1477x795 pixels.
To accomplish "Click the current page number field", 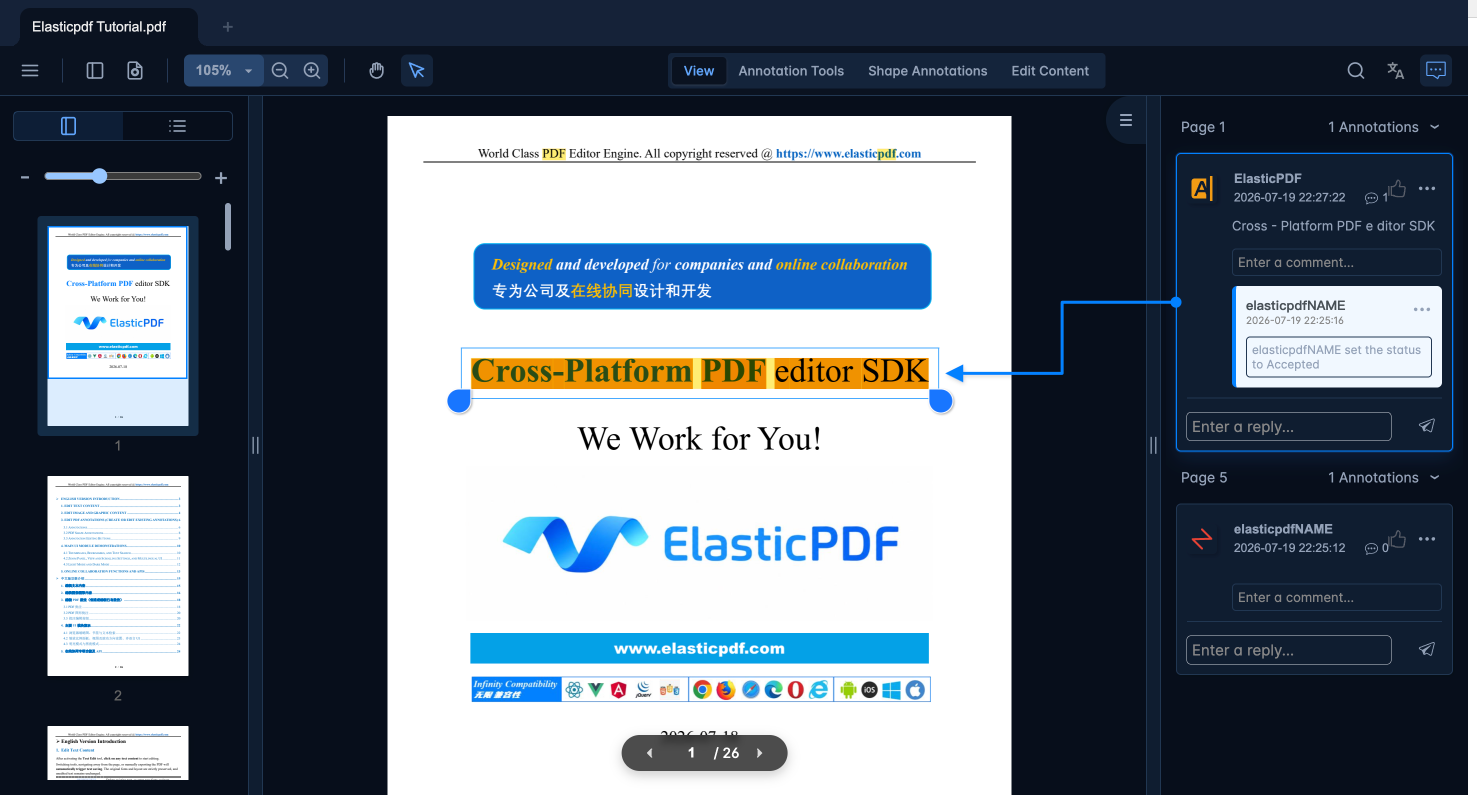I will 691,753.
